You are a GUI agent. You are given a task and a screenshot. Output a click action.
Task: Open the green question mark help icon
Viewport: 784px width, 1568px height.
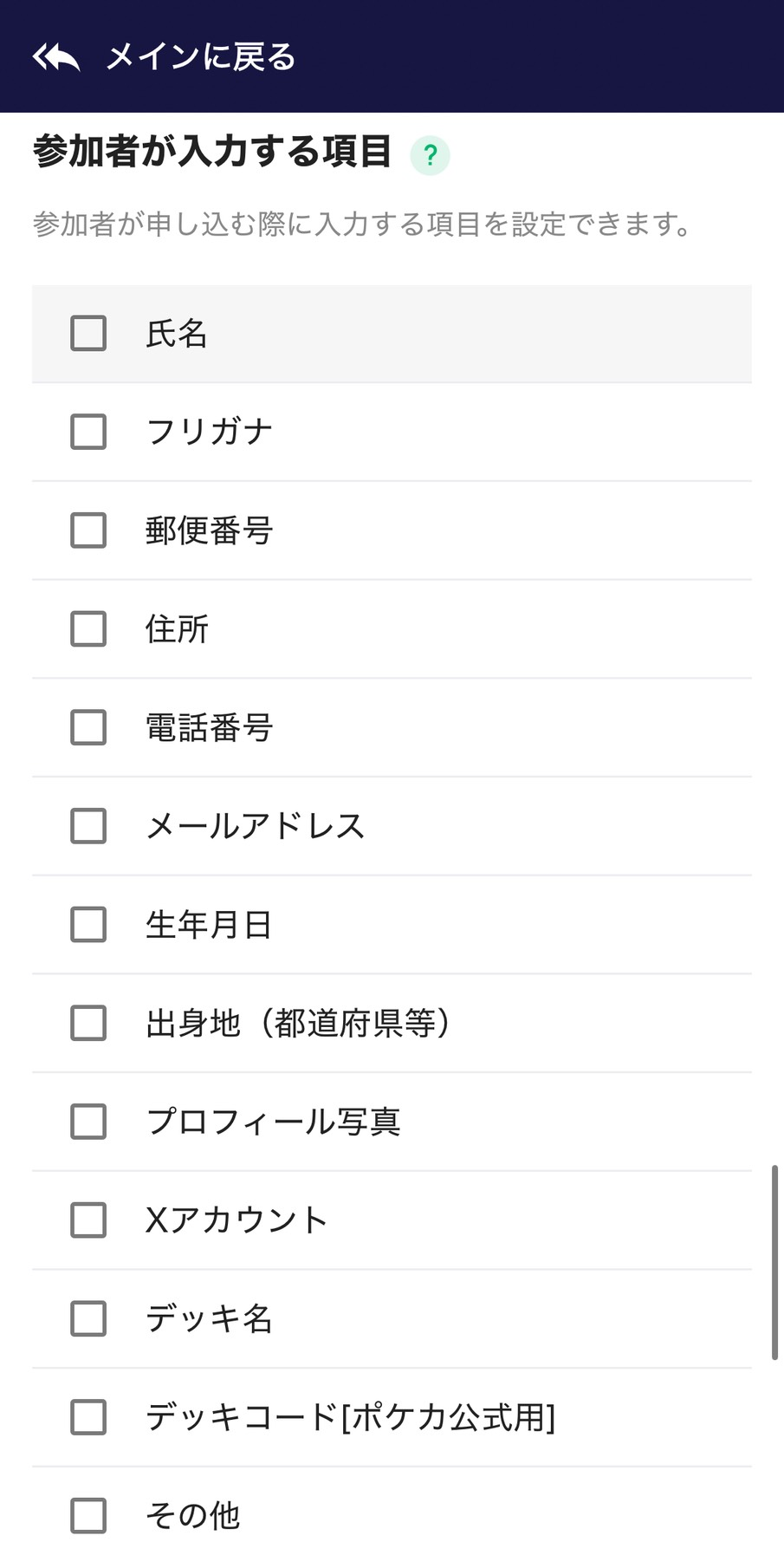pos(430,156)
